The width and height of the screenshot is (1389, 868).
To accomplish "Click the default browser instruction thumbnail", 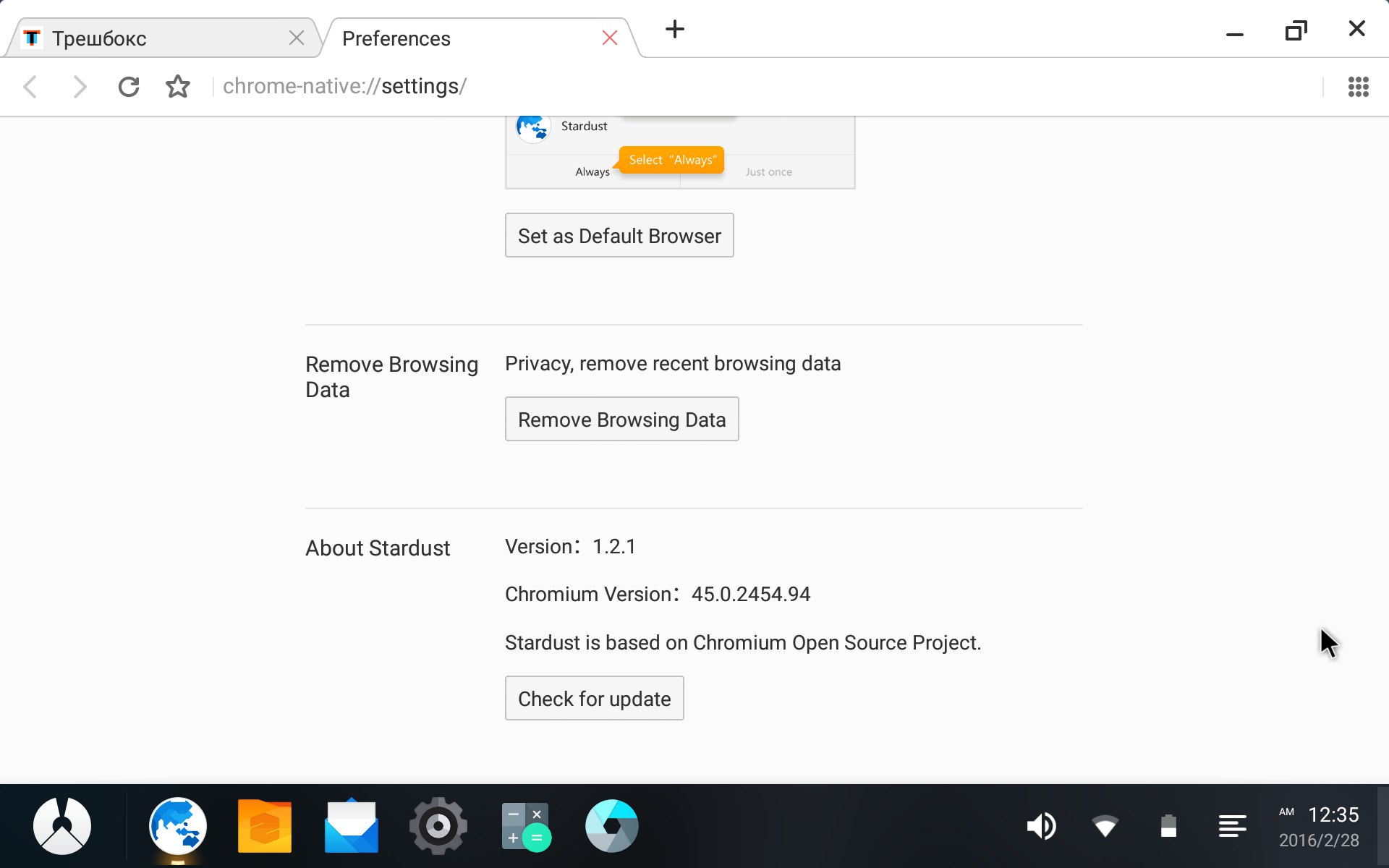I will coord(680,153).
